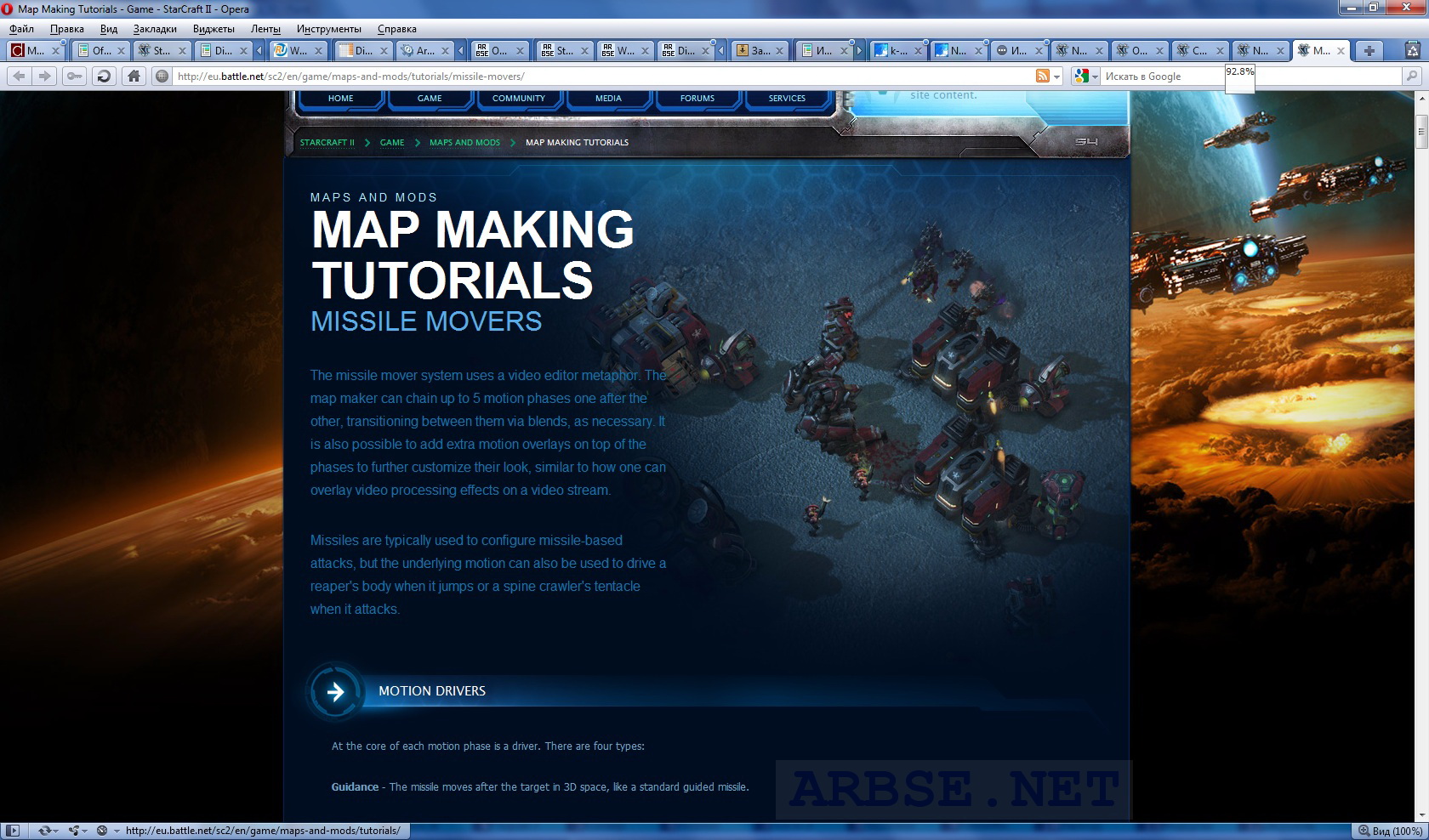Collapse the tab group arrow after 'Ar...'

tap(461, 50)
